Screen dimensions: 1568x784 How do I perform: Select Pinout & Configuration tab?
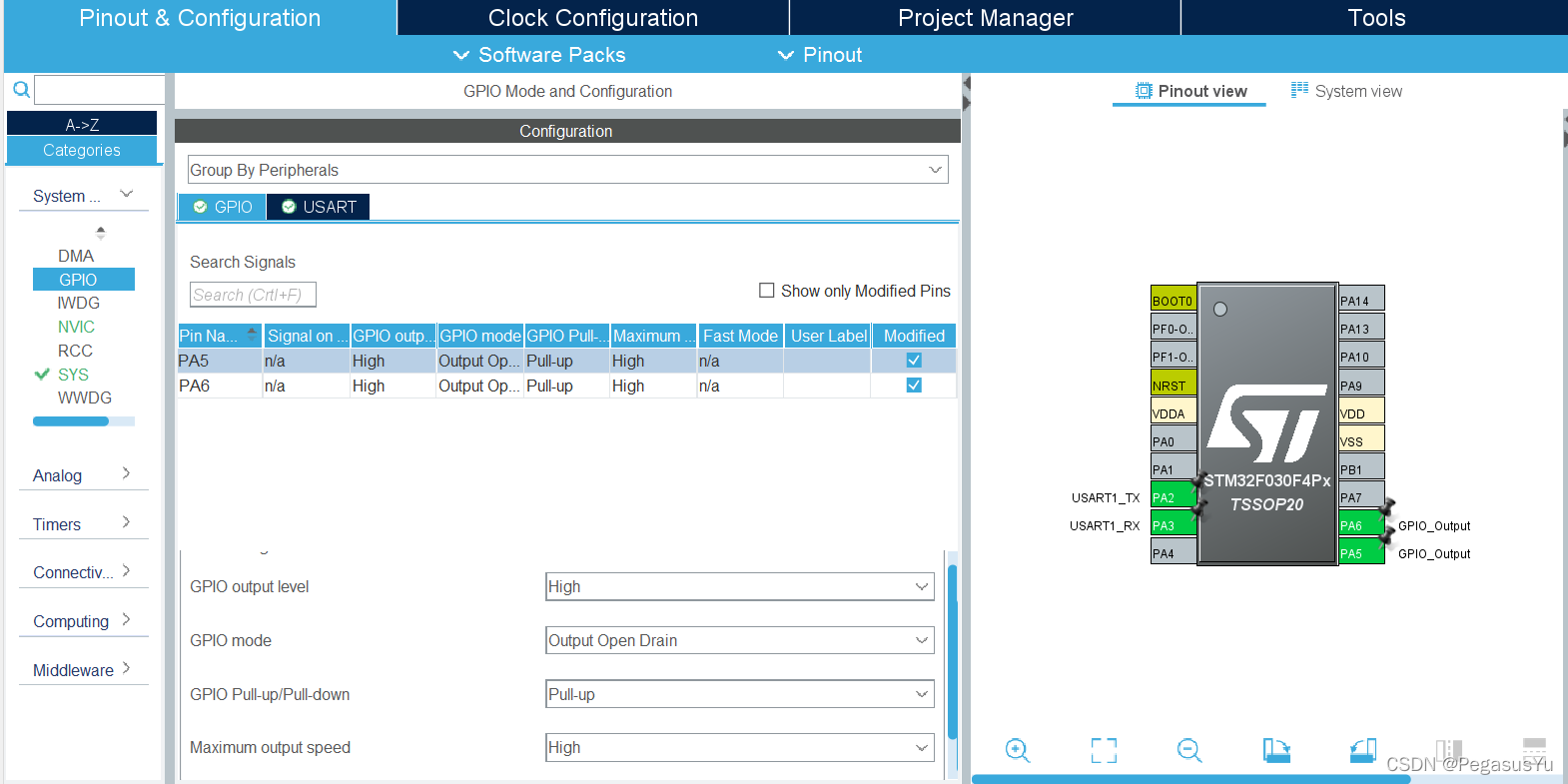tap(200, 18)
